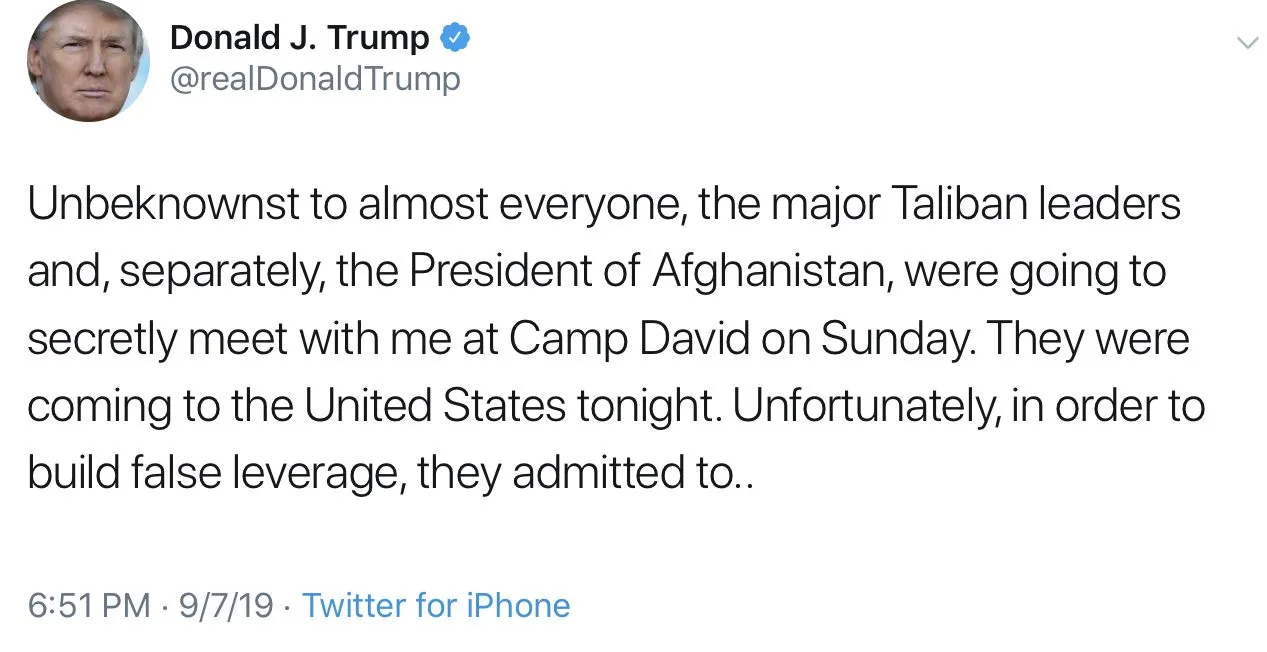This screenshot has height=652, width=1267.
Task: Click the 9/7/19 date text
Action: [x=226, y=605]
